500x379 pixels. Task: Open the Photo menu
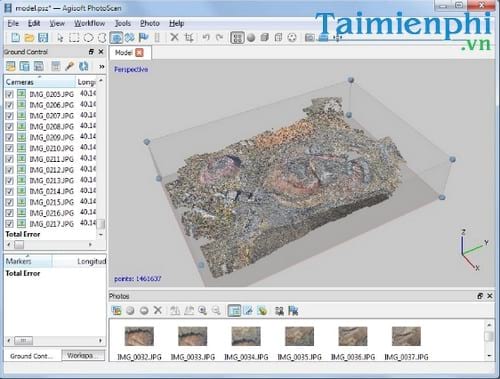tap(150, 23)
